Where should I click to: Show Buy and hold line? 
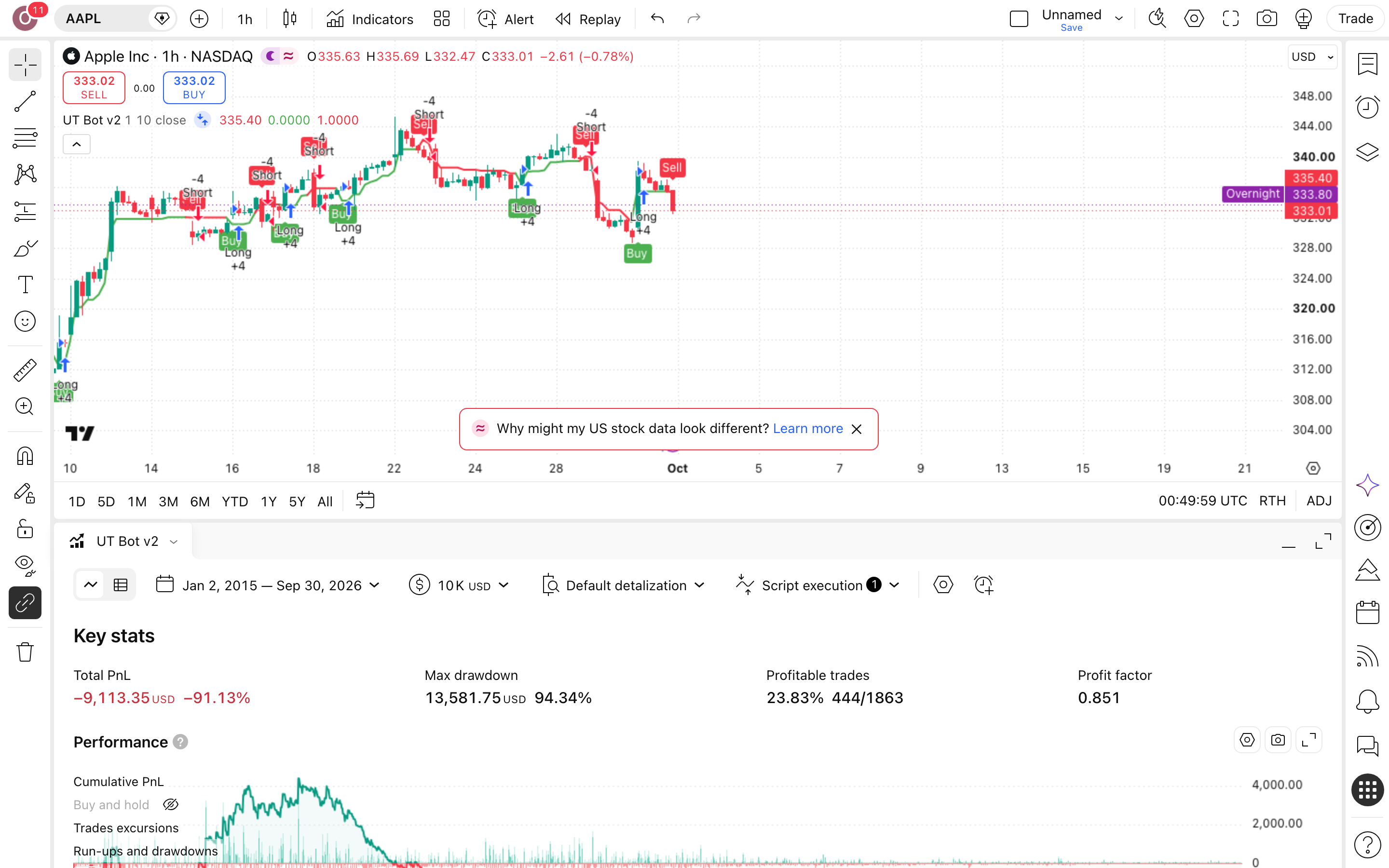(170, 805)
